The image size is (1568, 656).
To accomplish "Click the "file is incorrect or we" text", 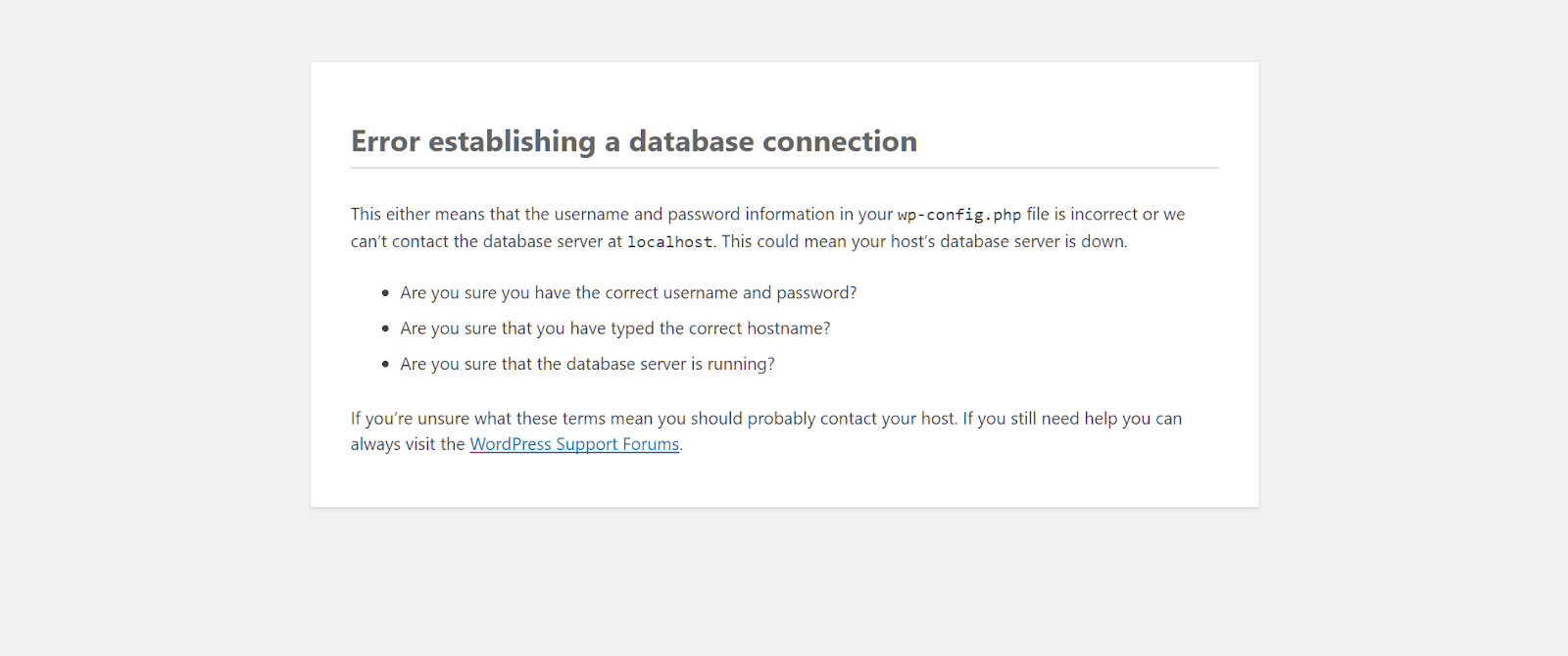I will 1105,214.
